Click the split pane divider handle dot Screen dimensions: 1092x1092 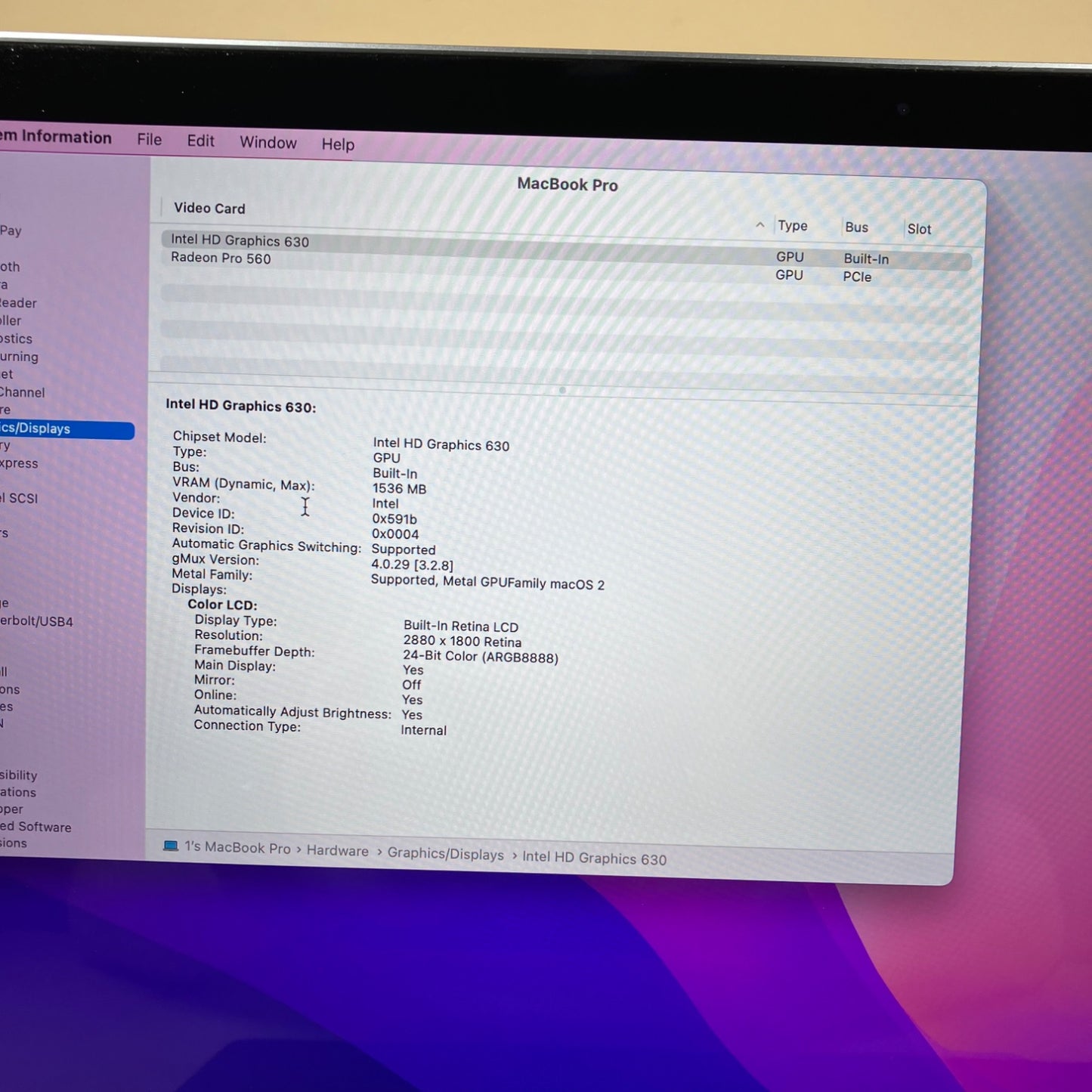(562, 390)
